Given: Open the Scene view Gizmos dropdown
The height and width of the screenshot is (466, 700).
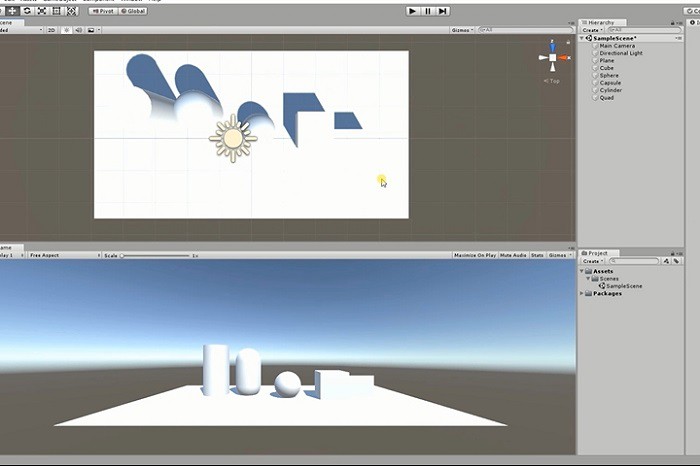Looking at the screenshot, I should [x=462, y=30].
